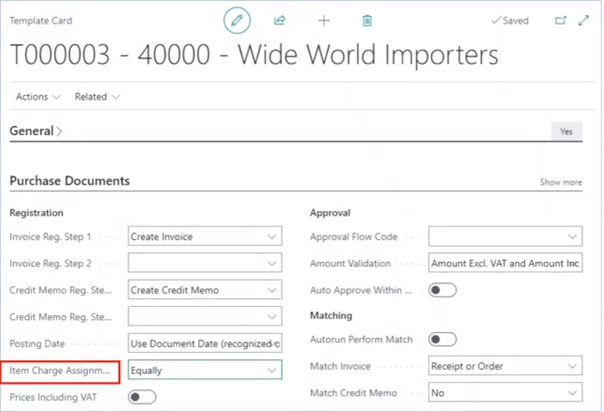This screenshot has width=604, height=412.
Task: Open Match Credit Memo dropdown
Action: 504,393
